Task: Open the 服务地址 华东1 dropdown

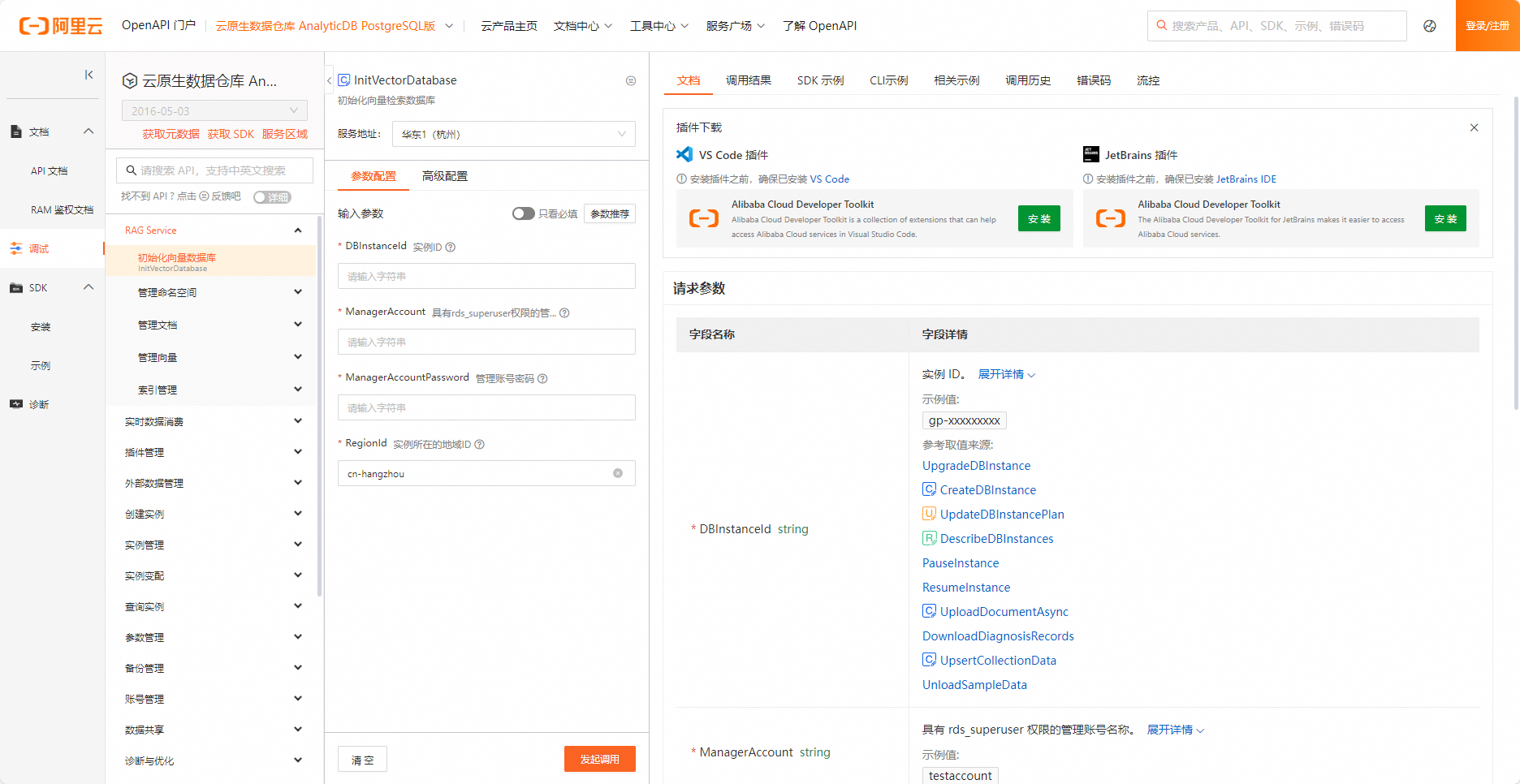Action: point(513,134)
